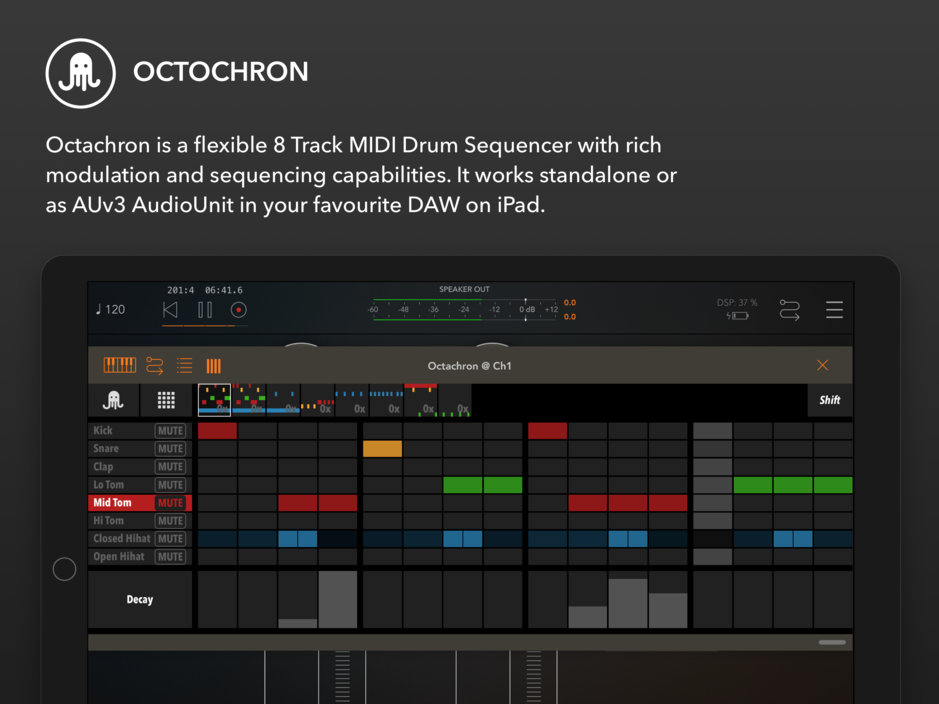Open the orange routing icon in plugin bar

pyautogui.click(x=155, y=365)
